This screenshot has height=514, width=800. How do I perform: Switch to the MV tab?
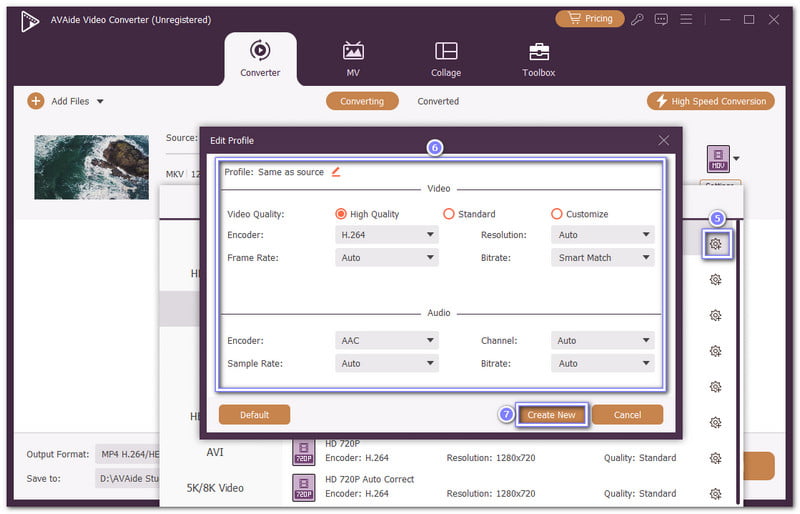353,59
